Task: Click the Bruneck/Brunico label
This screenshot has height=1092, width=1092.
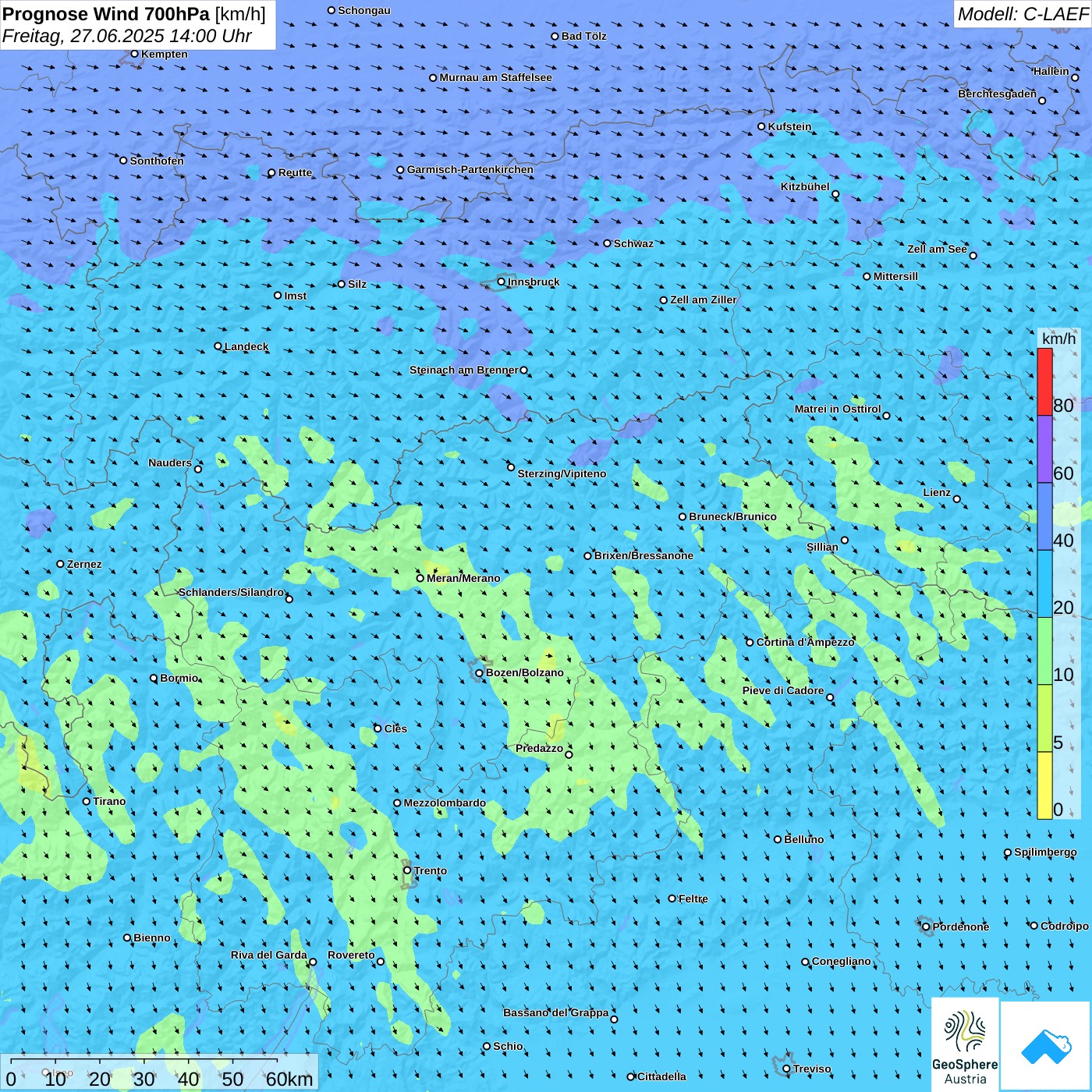Action: pos(733,516)
